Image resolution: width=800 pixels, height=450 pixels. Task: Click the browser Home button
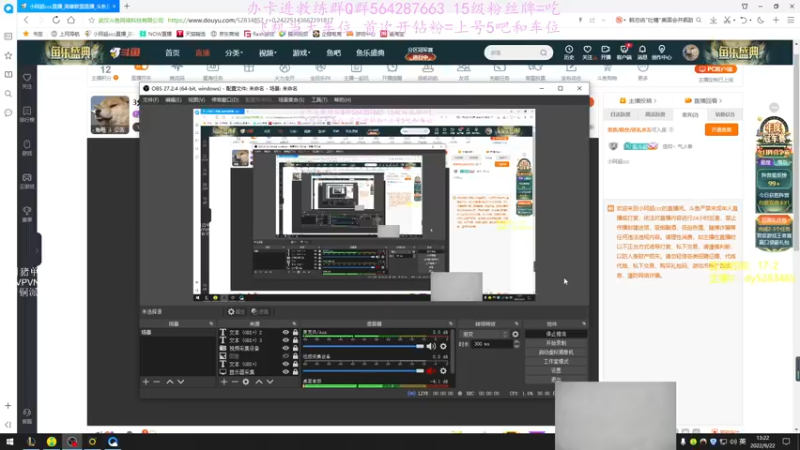pyautogui.click(x=71, y=20)
